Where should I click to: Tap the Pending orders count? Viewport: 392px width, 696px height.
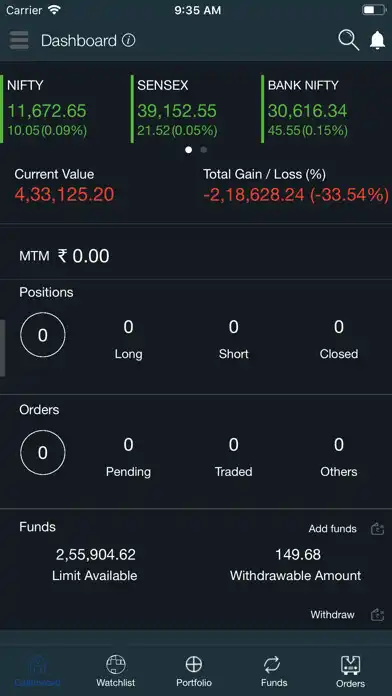coord(128,456)
